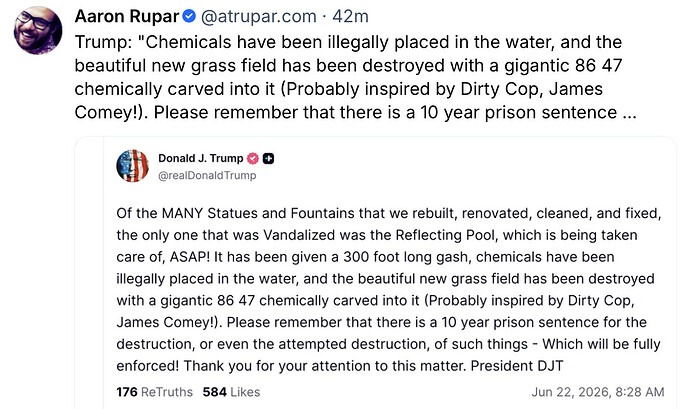The image size is (690, 409).
Task: Open the embedded Truth Social post body
Action: click(x=389, y=289)
